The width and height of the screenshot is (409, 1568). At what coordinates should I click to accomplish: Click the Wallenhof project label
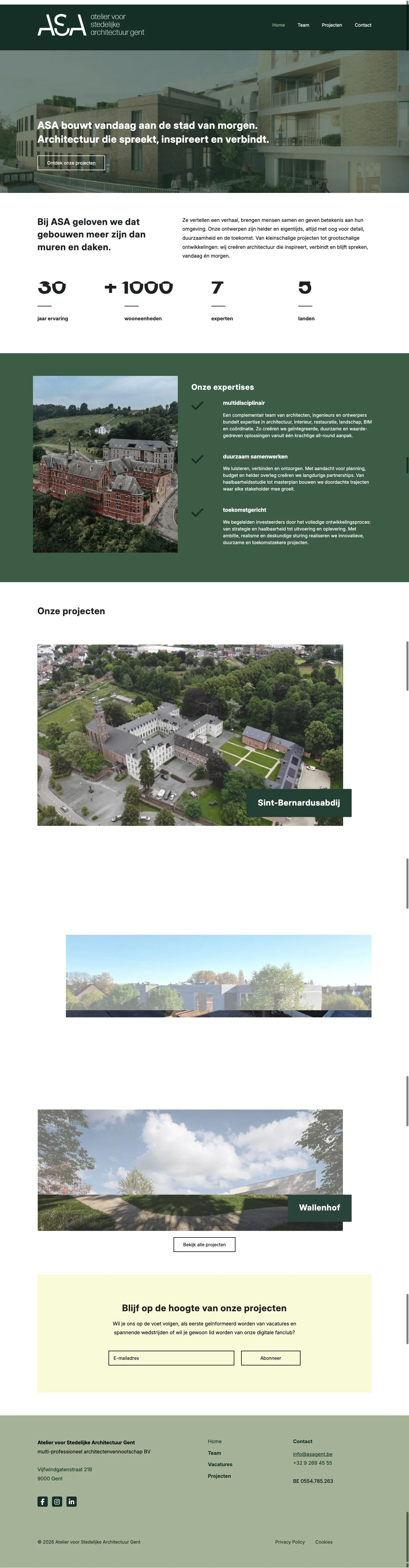pos(320,1208)
